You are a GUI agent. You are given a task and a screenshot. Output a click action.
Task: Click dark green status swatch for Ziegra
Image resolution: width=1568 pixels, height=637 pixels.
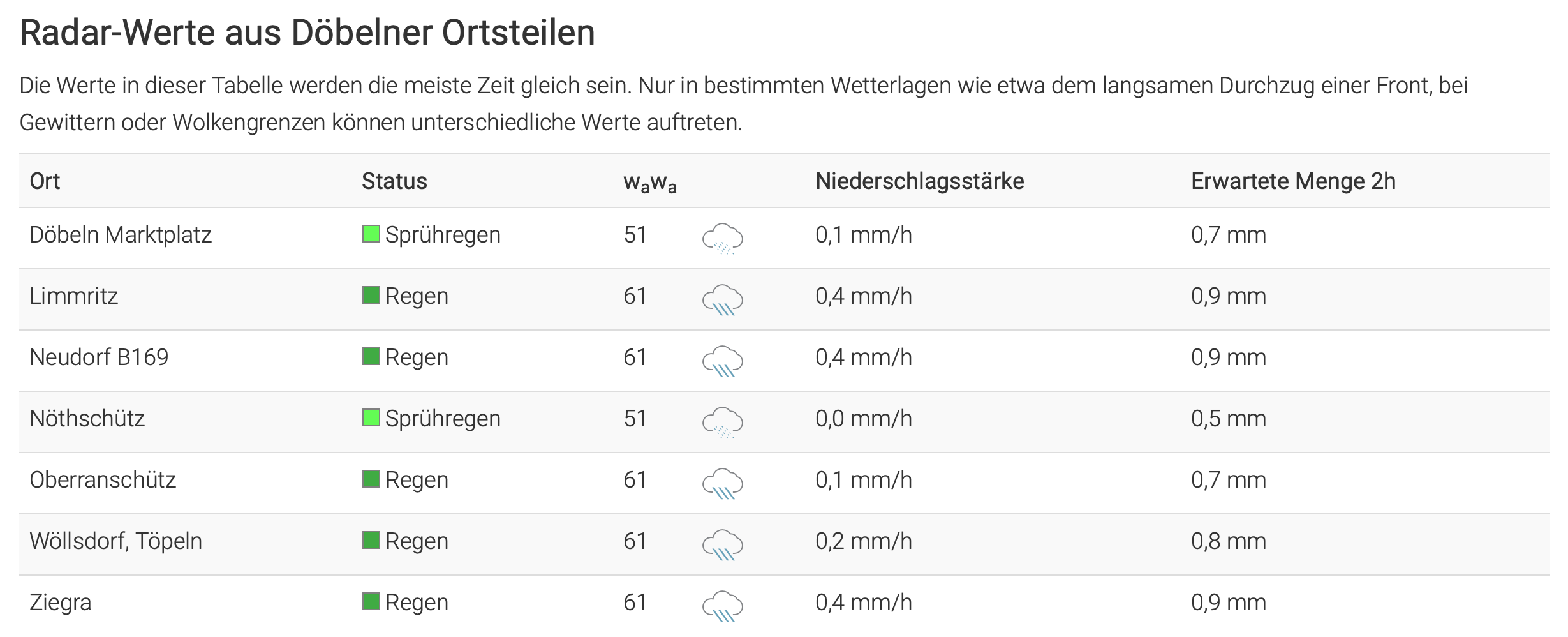pos(371,601)
